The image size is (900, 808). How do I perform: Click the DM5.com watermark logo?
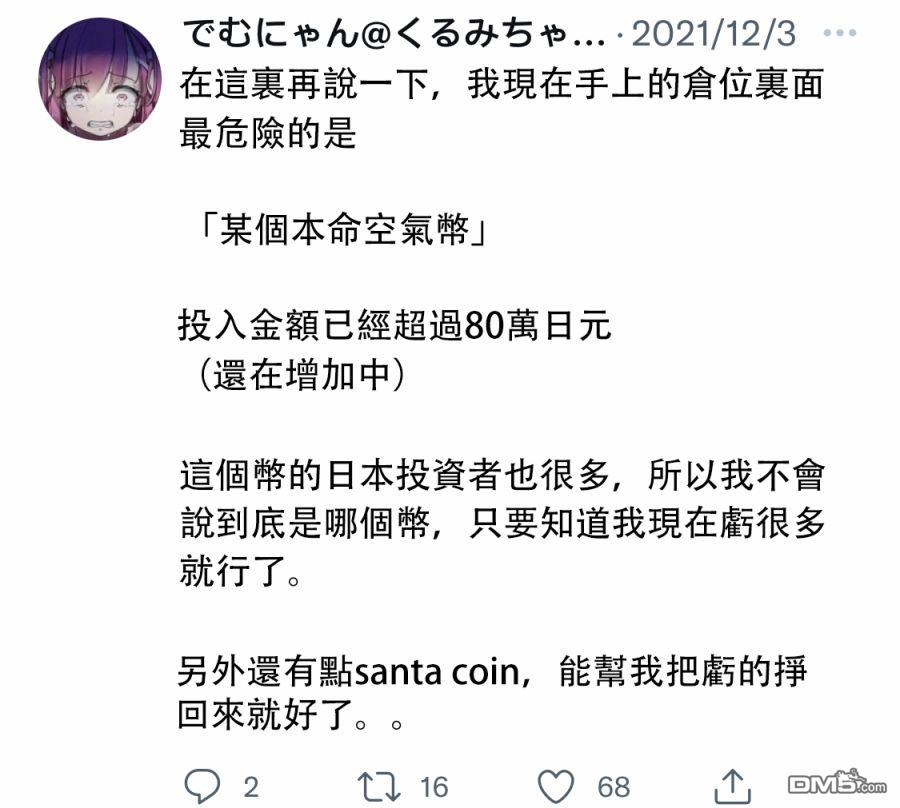[x=837, y=783]
